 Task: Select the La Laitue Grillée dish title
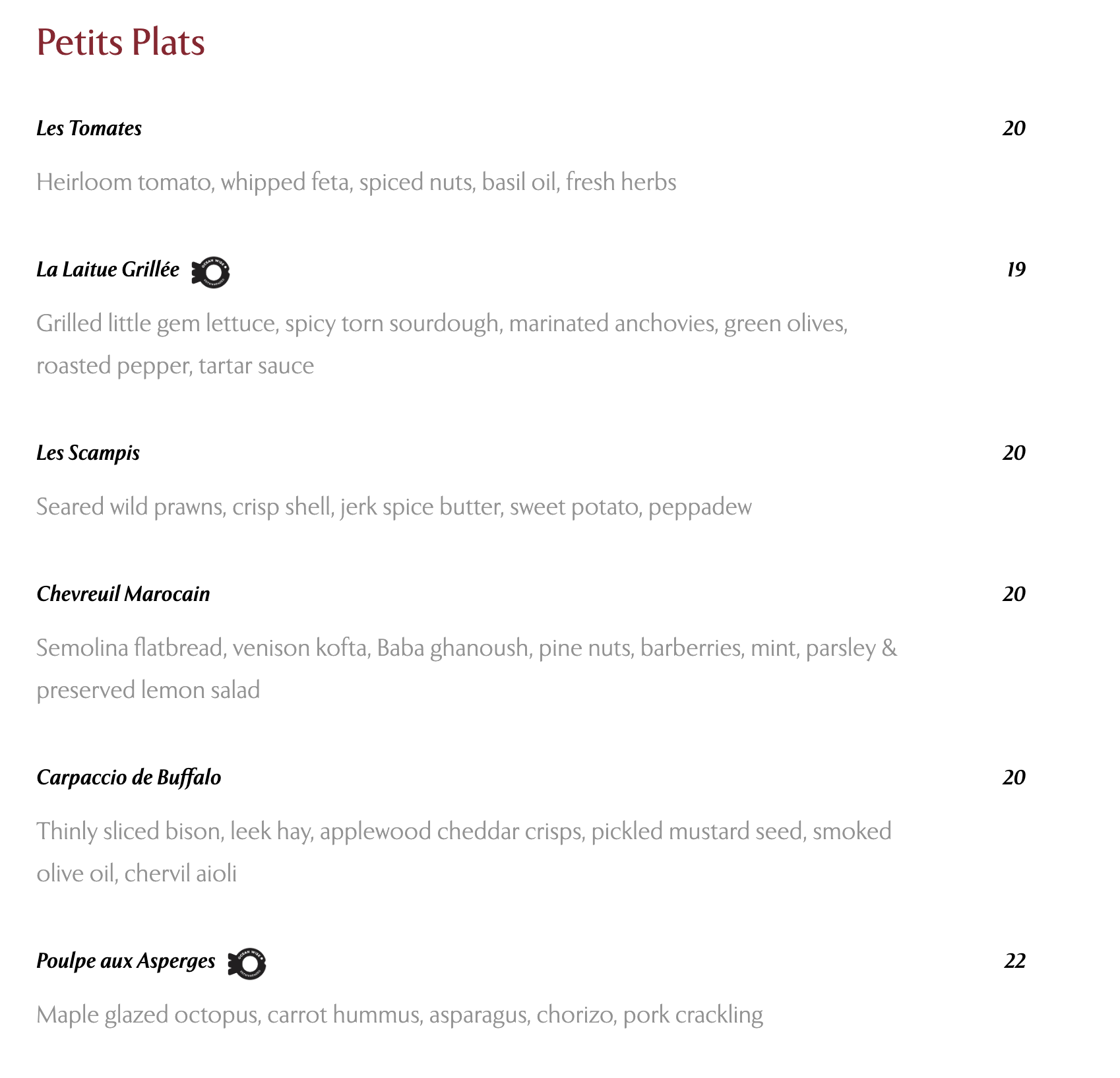pyautogui.click(x=108, y=270)
